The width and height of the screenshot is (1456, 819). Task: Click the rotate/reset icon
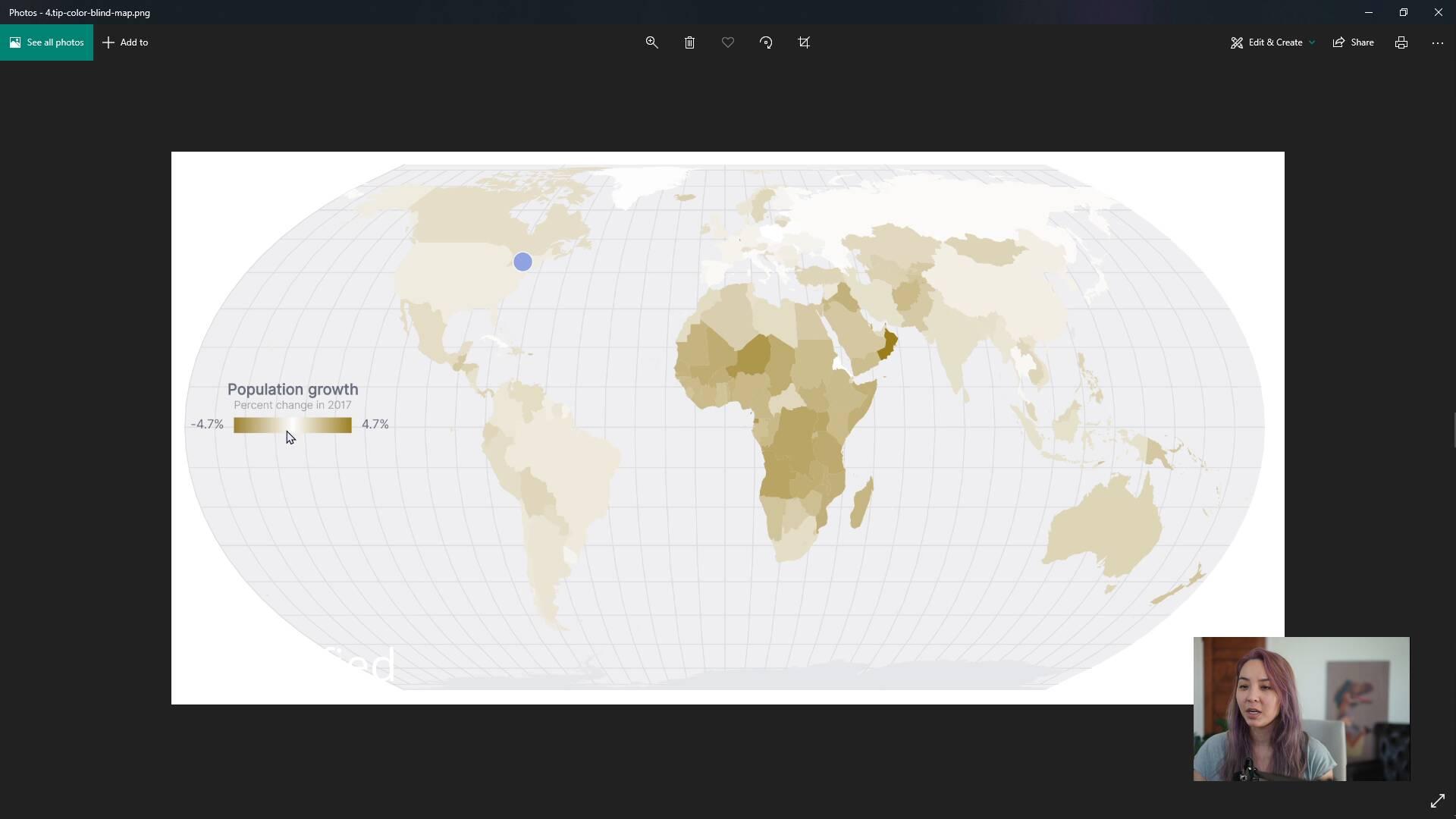pos(766,42)
